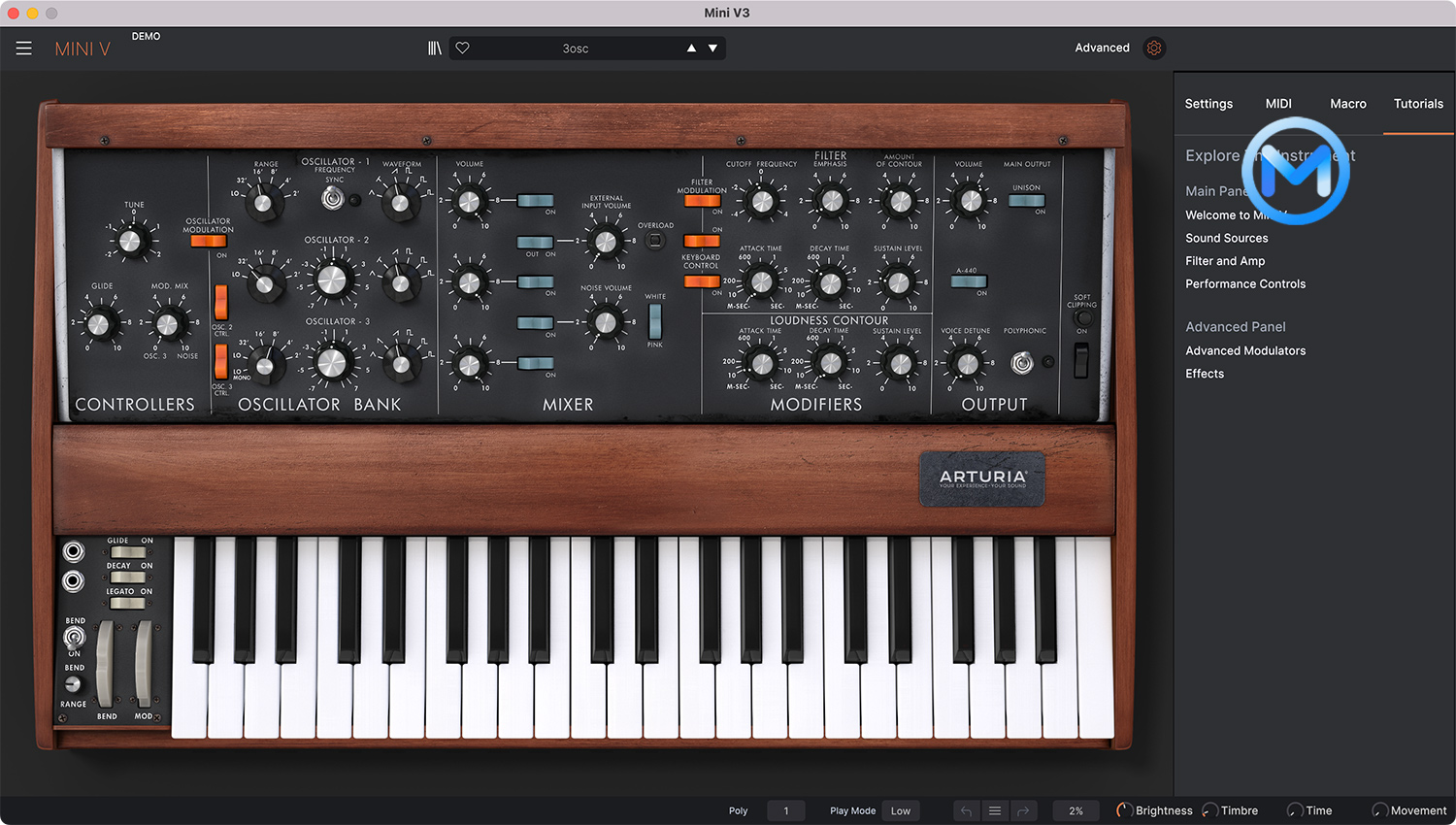The image size is (1456, 825).
Task: Toggle the Oscillator Modulation switch
Action: [209, 241]
